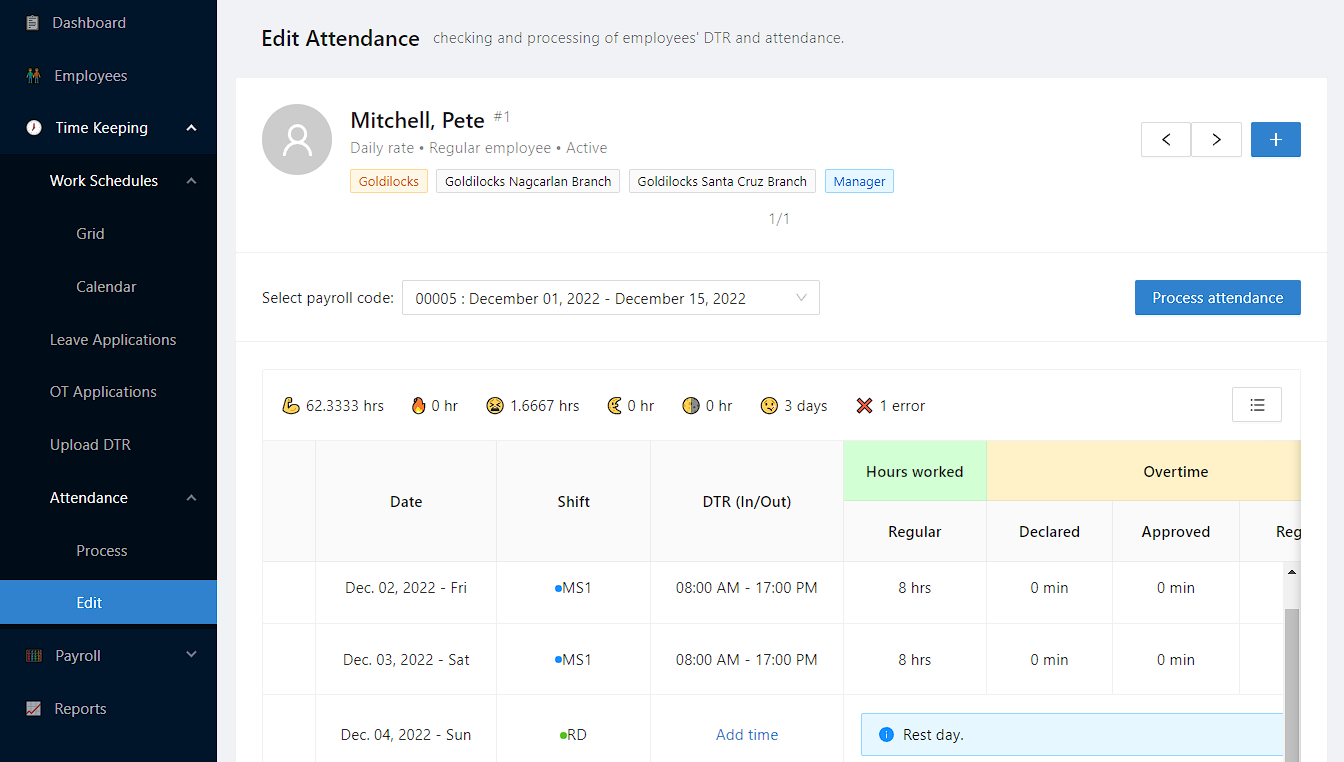Click Pete Mitchell's profile avatar
1344x762 pixels.
tap(297, 140)
